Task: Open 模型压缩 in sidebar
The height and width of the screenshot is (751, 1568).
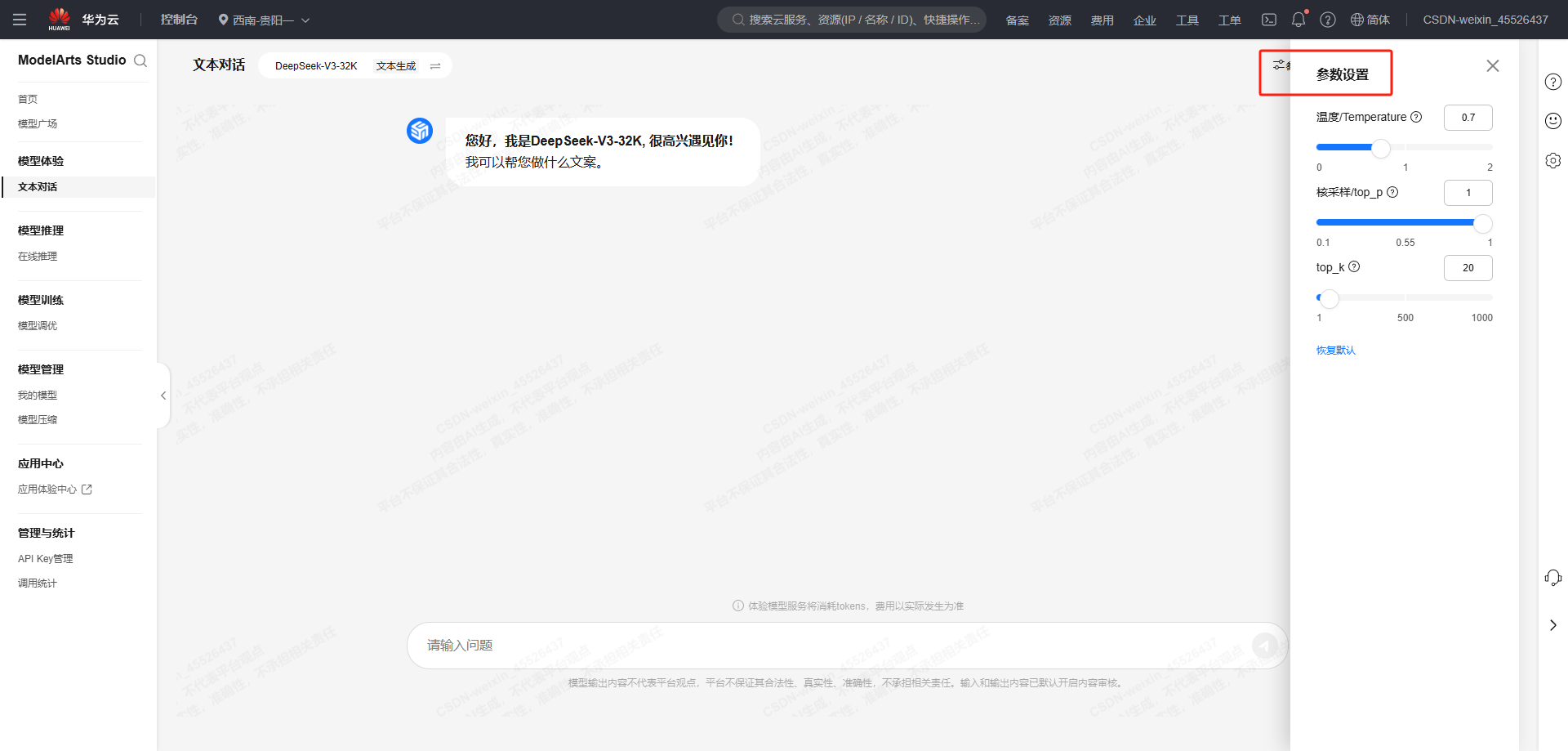Action: point(38,419)
